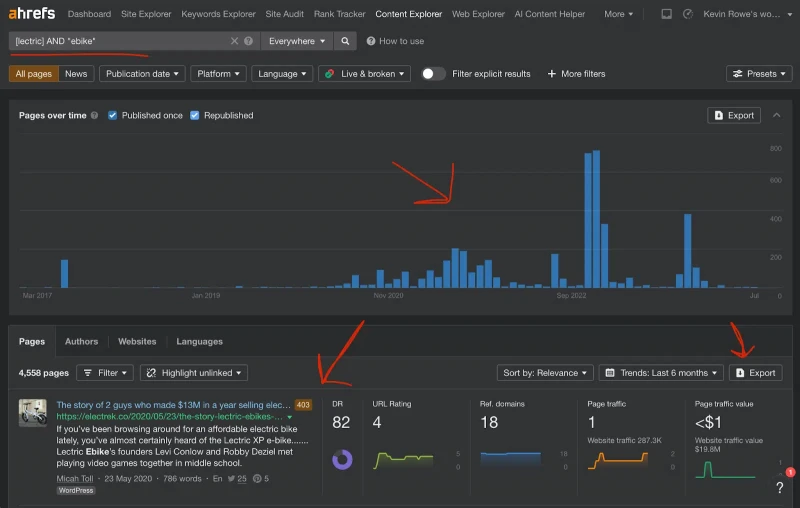
Task: Open The story of 2 guys article title
Action: click(x=173, y=404)
